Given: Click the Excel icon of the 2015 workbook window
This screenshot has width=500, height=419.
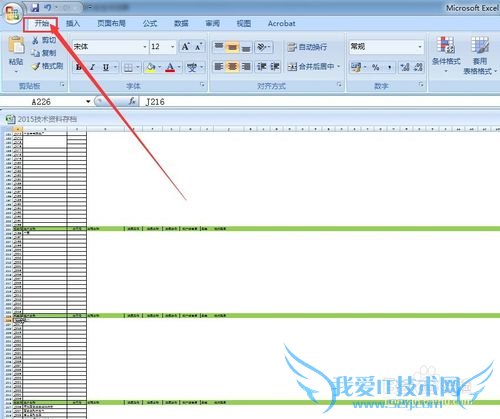Looking at the screenshot, I should (x=11, y=119).
